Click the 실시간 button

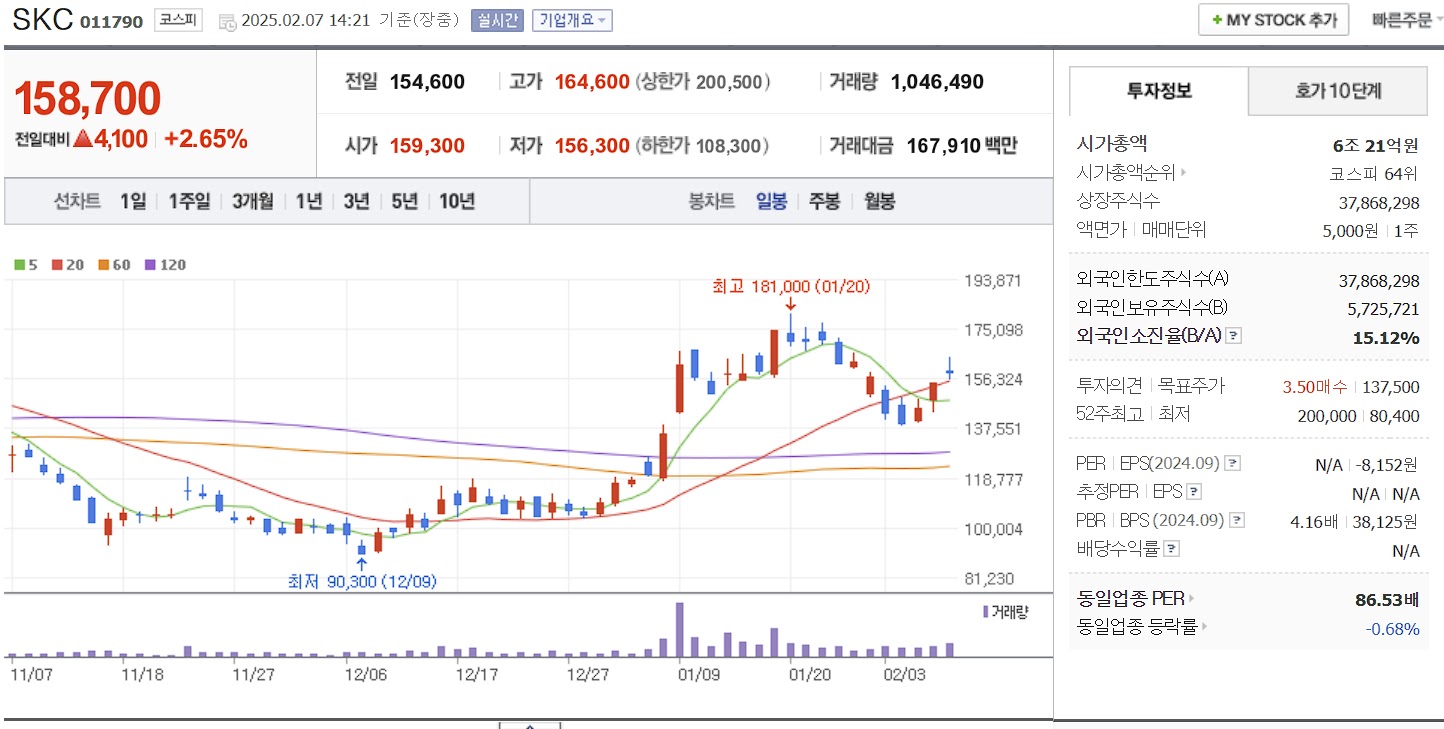click(497, 20)
